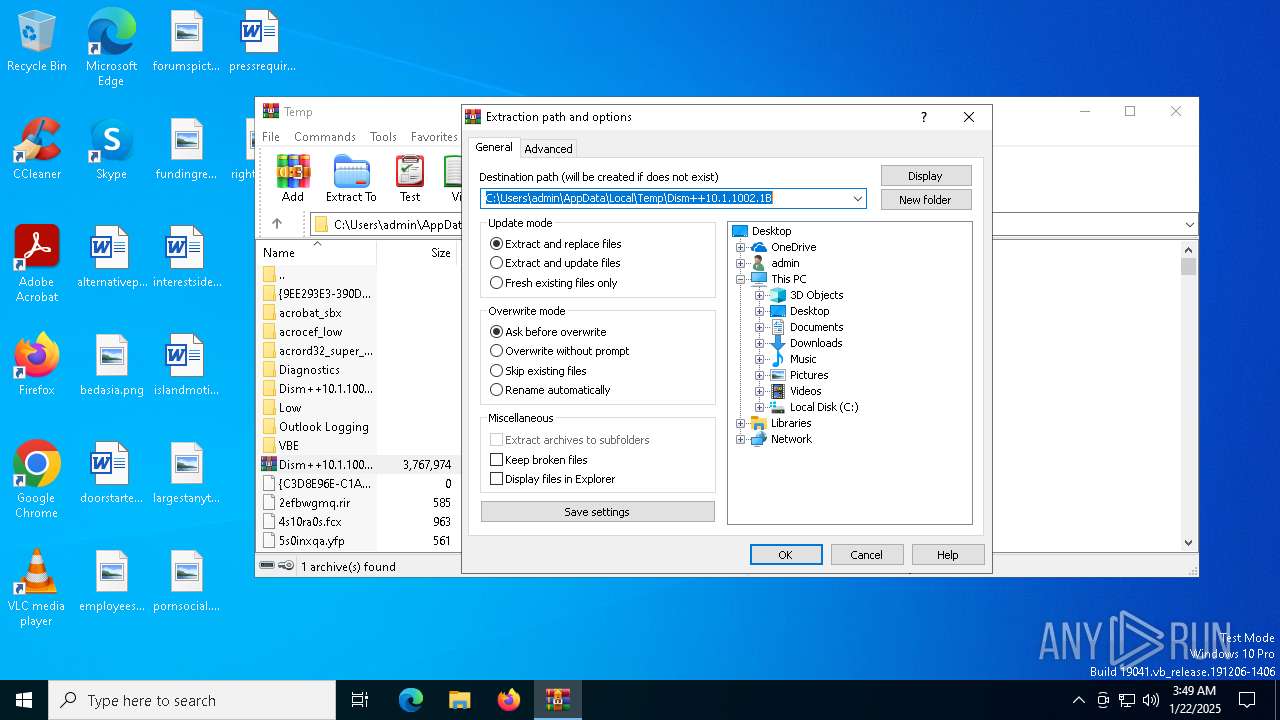This screenshot has height=720, width=1280.
Task: Open the Tools menu in WinRAR
Action: [383, 137]
